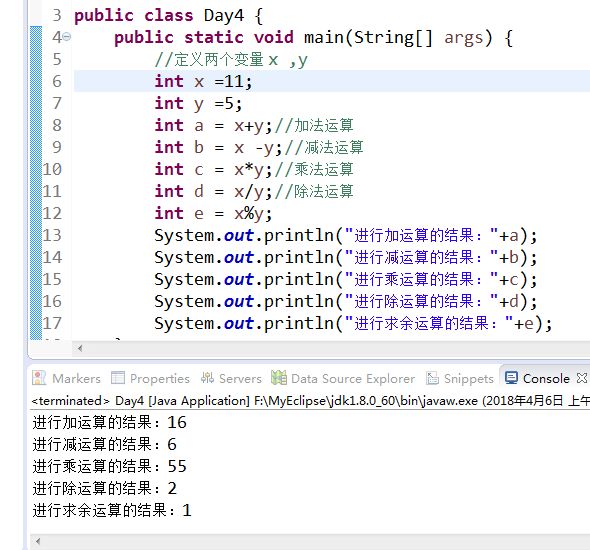Click console horizontal scrollbar left arrow
The height and width of the screenshot is (550, 590).
coord(38,542)
